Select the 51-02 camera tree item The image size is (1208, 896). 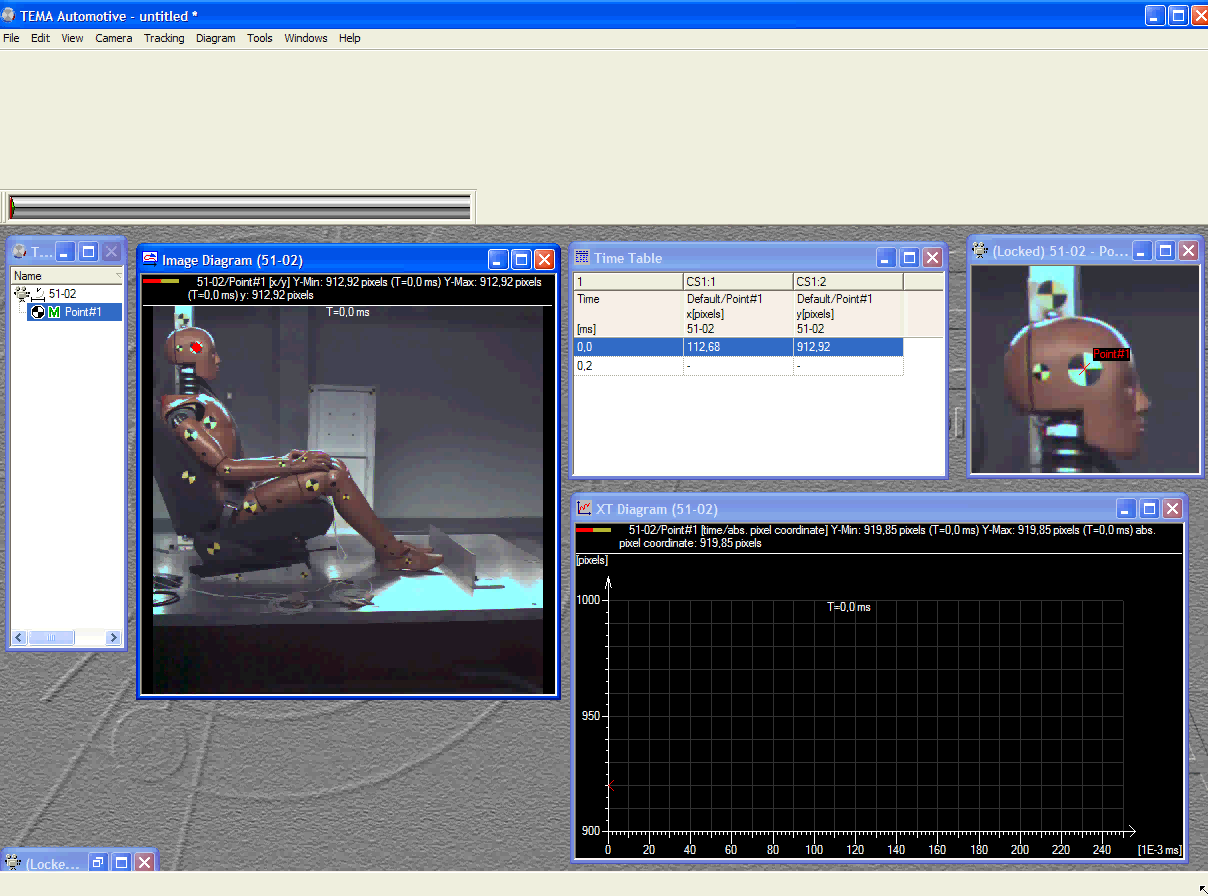[62, 294]
